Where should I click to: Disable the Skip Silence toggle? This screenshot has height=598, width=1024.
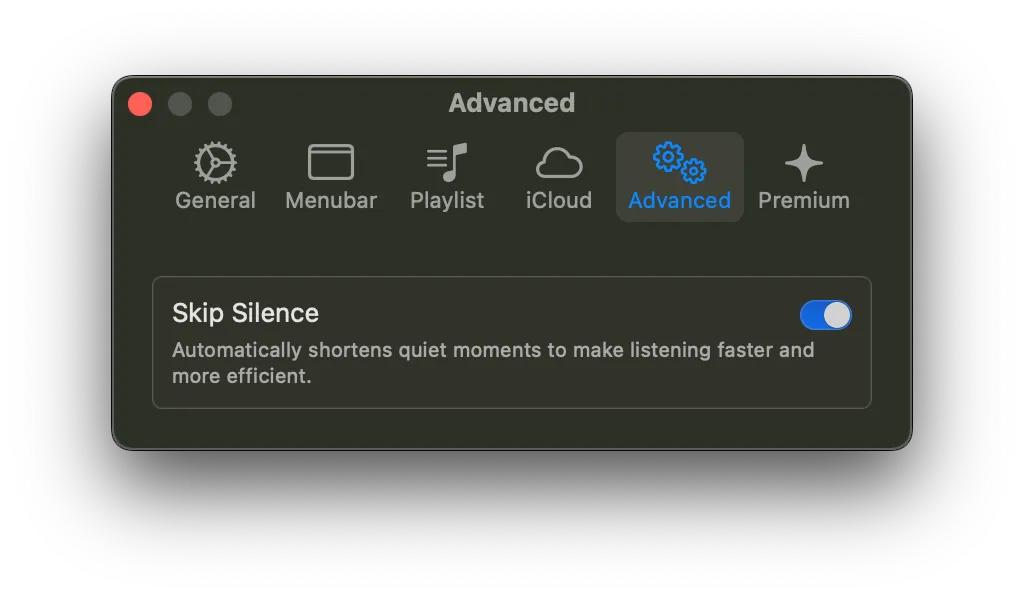825,314
